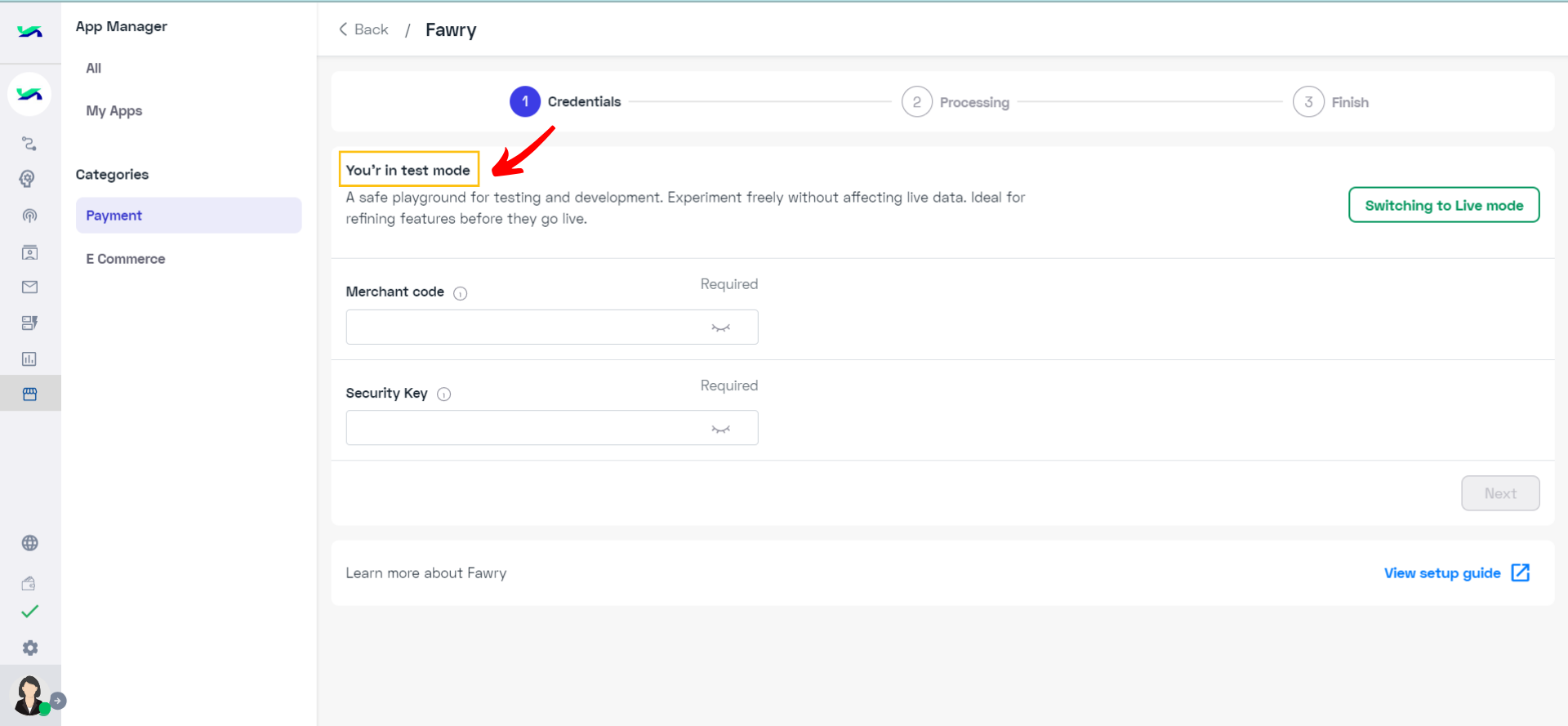Screen dimensions: 1568x726
Task: Toggle Merchant code visibility with the eye icon
Action: pos(720,327)
